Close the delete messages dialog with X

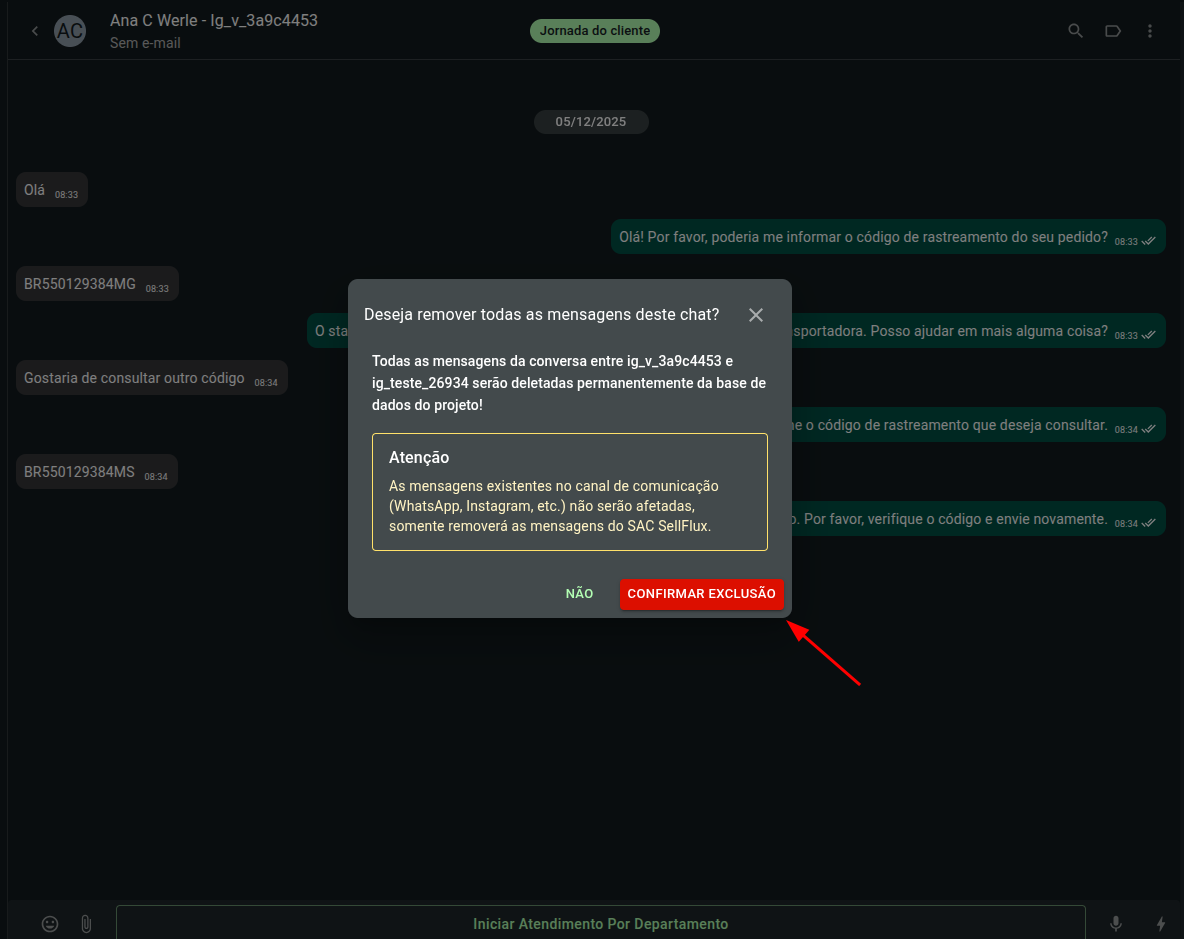756,315
